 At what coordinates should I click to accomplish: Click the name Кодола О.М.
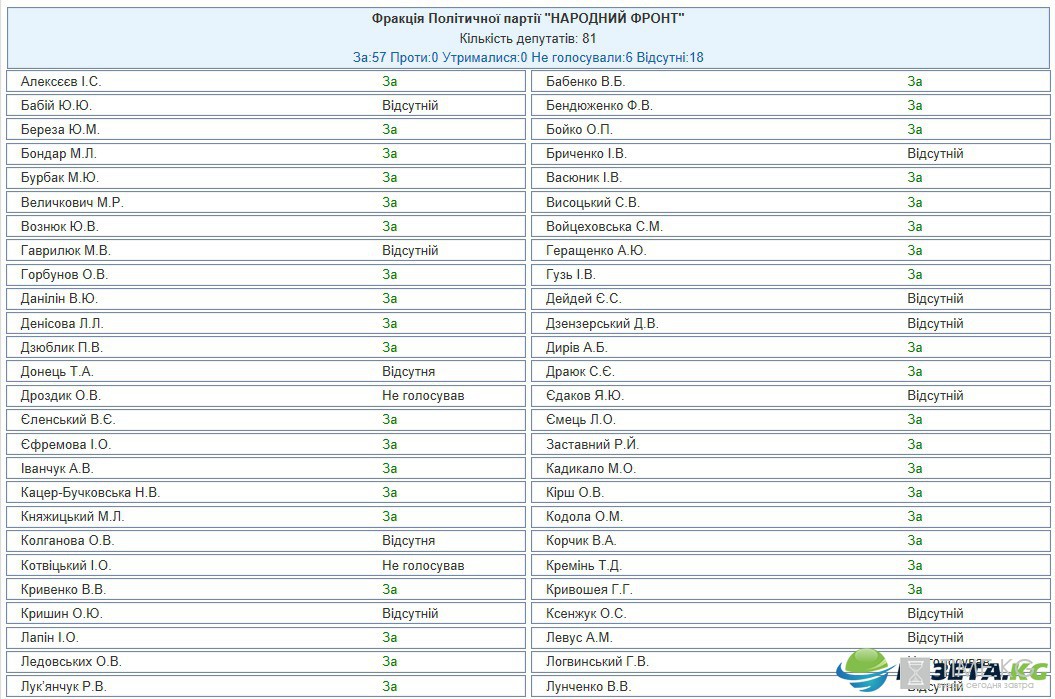(x=584, y=517)
